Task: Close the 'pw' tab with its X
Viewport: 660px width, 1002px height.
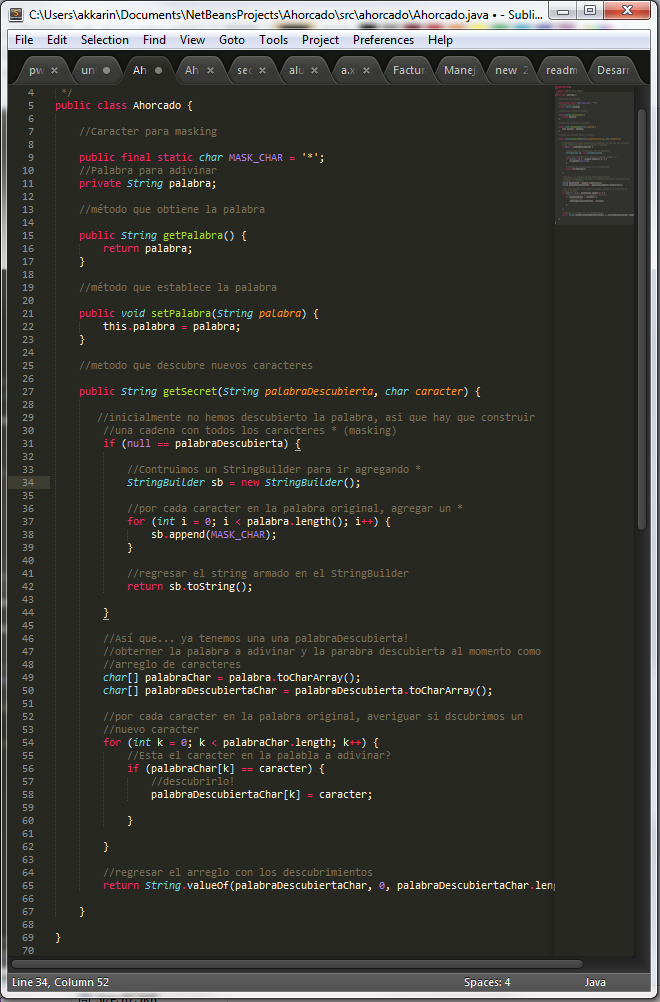Action: pyautogui.click(x=54, y=70)
